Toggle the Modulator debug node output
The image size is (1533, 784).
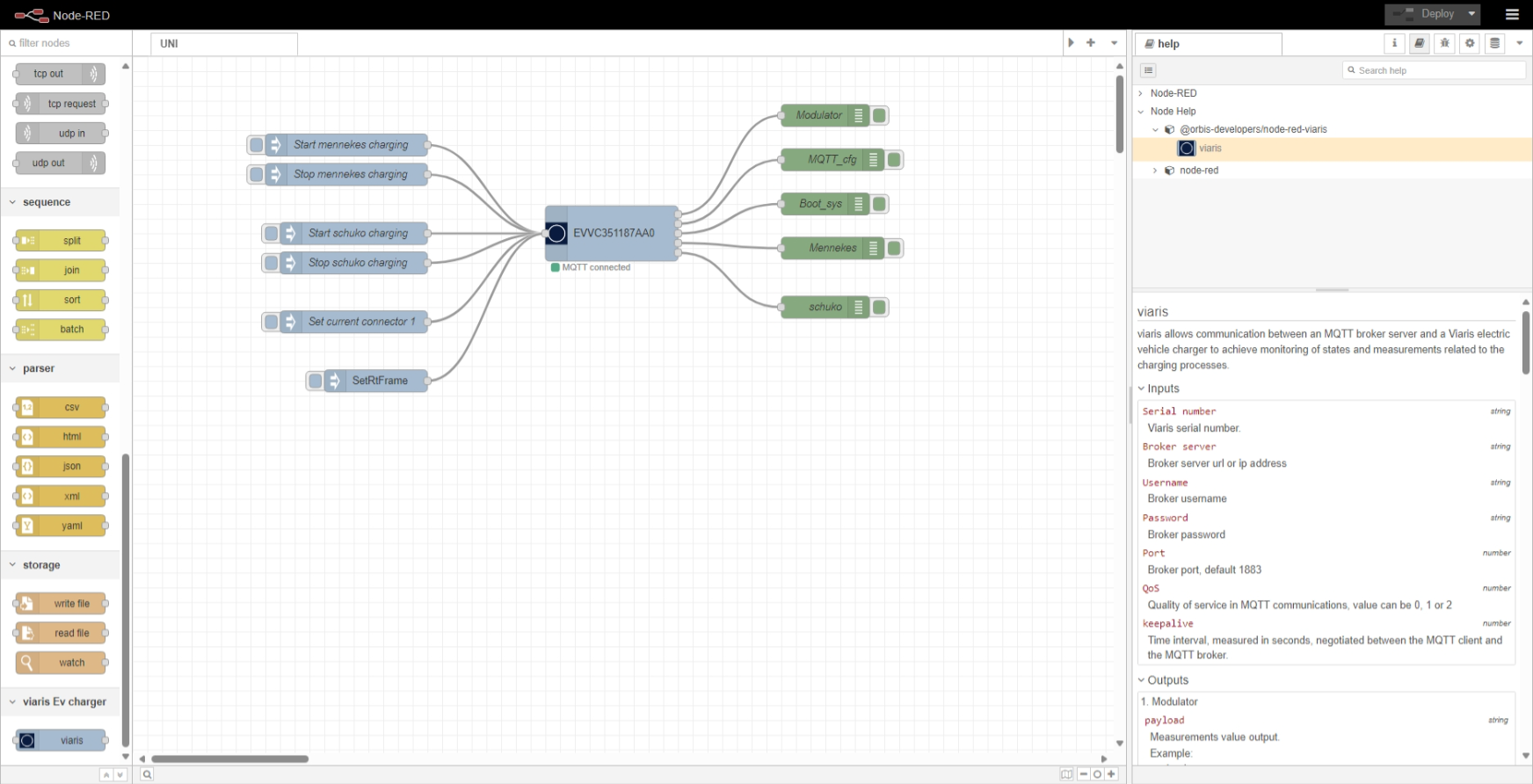[x=879, y=115]
